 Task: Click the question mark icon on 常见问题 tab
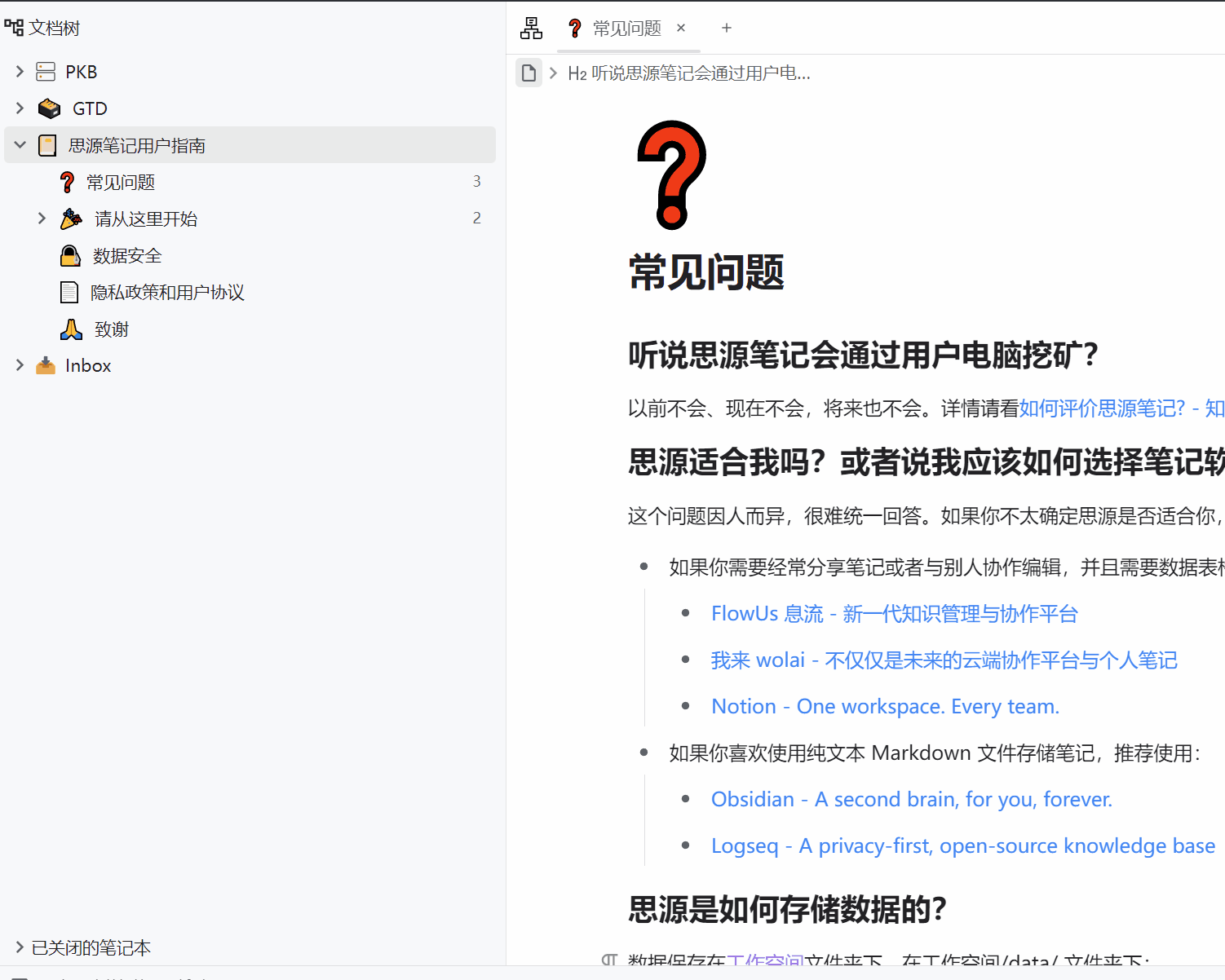tap(575, 28)
